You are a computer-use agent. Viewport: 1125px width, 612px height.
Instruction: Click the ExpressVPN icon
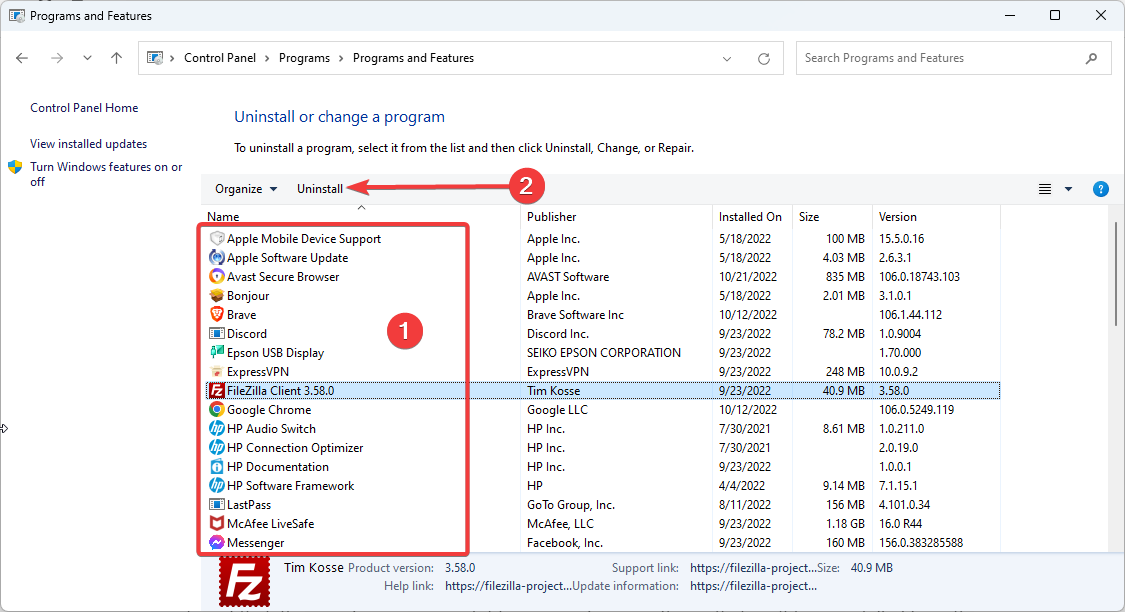point(217,372)
